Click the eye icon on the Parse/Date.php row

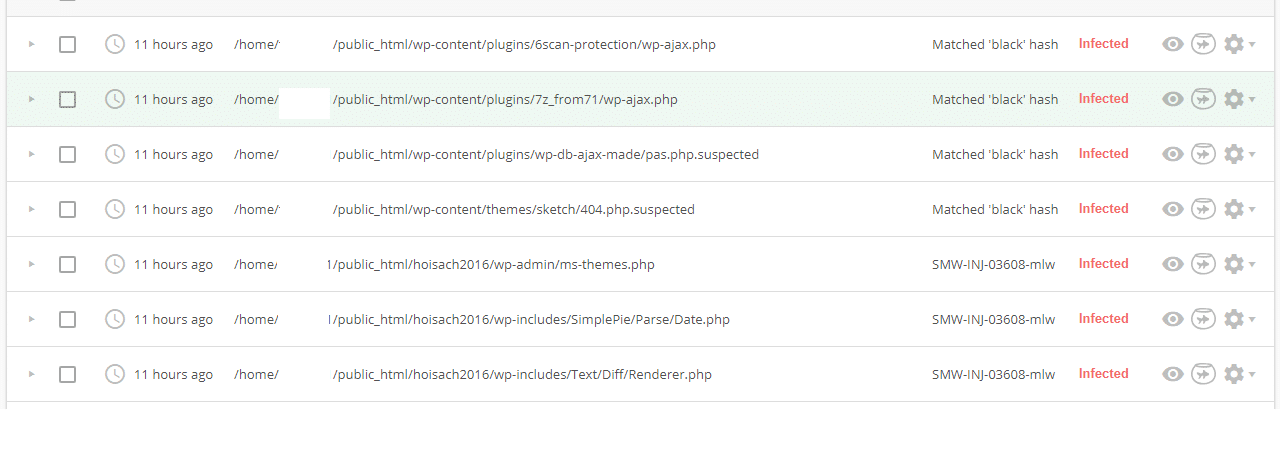(x=1173, y=319)
